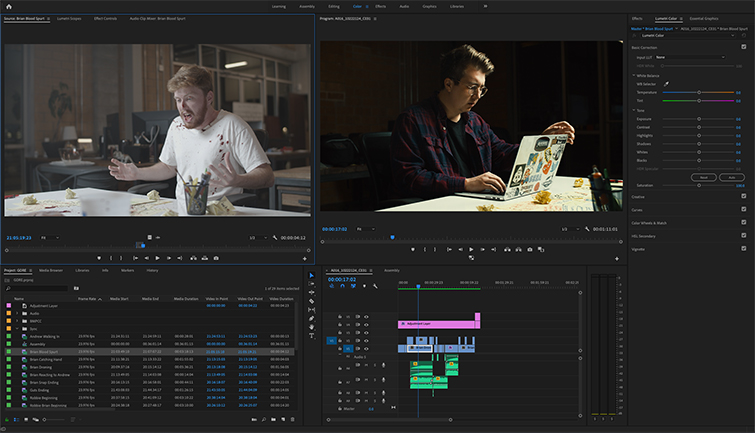Click Temperature slider handle
Screen dimensions: 755x433
click(699, 92)
